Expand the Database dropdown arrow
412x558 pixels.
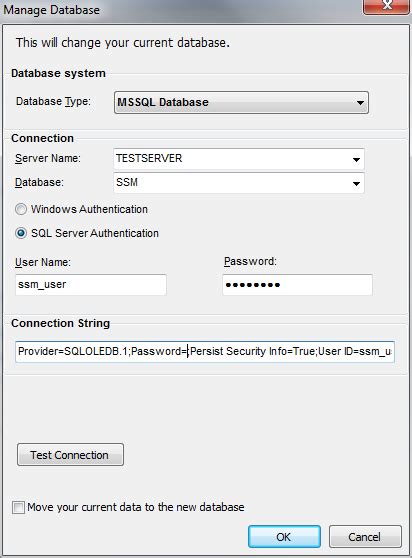pos(356,184)
